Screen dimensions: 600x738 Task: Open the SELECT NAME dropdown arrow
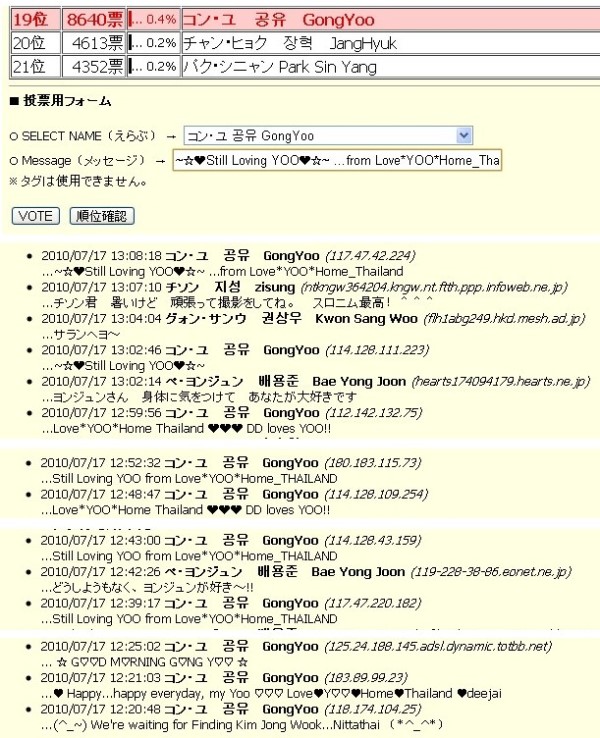click(464, 136)
